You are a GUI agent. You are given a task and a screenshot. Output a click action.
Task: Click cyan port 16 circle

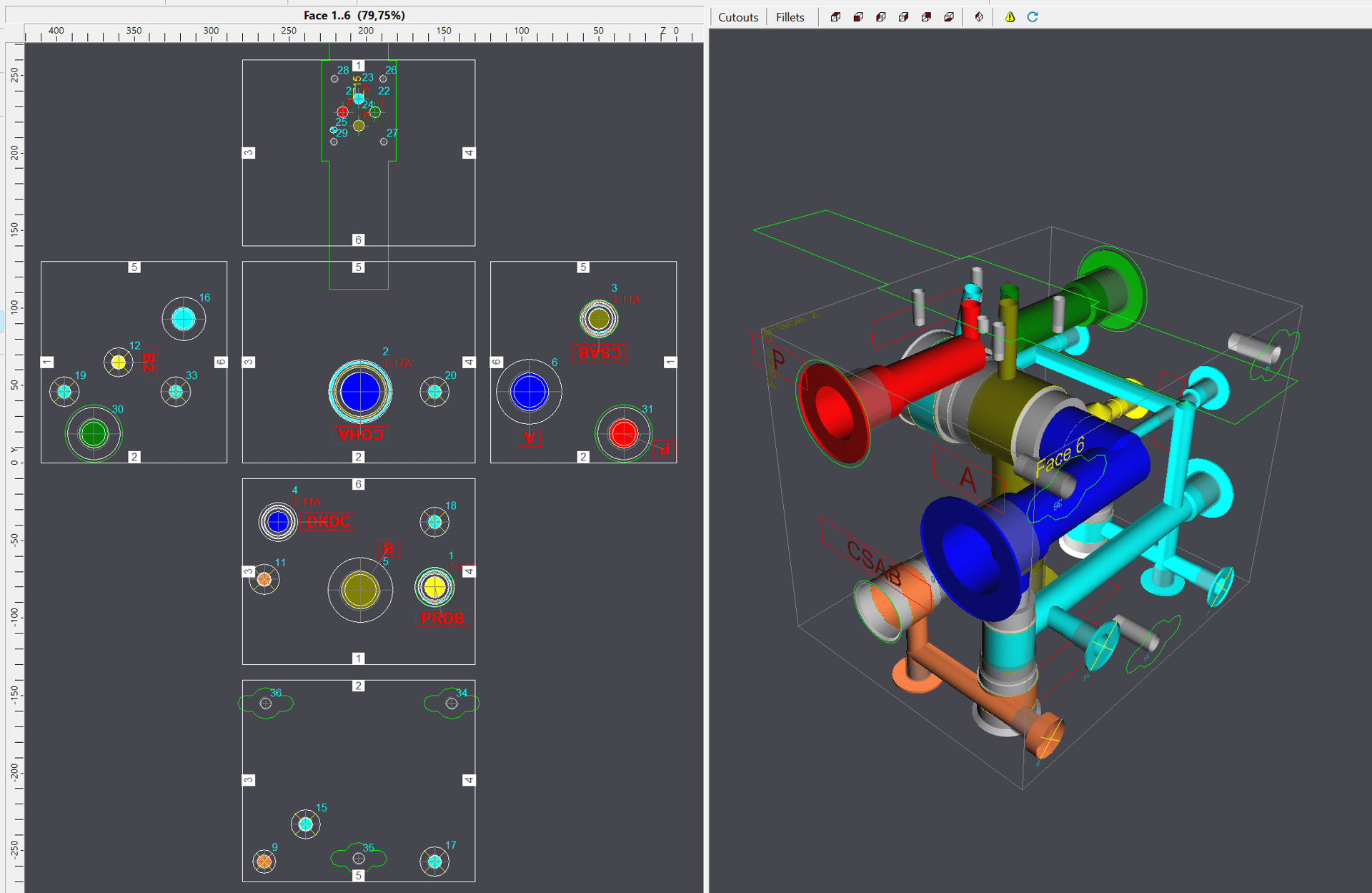(x=184, y=319)
